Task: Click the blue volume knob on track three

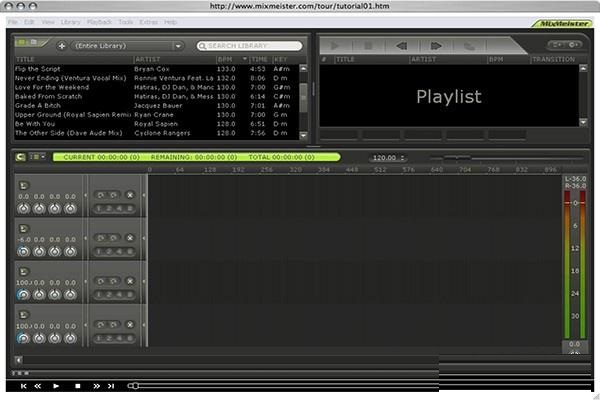Action: (22, 294)
